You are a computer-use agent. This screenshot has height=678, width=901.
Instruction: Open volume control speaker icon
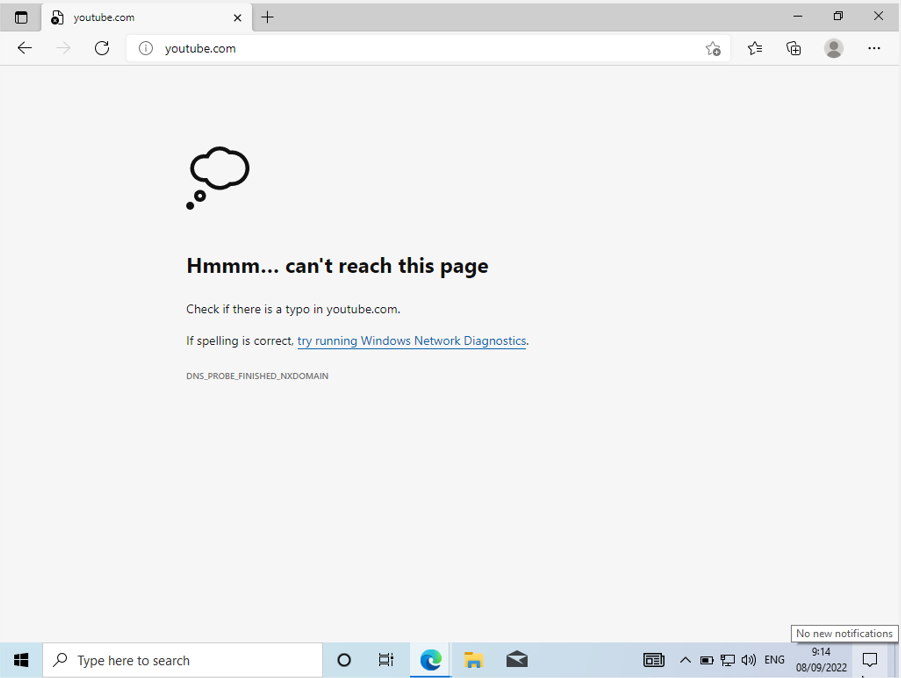click(748, 660)
